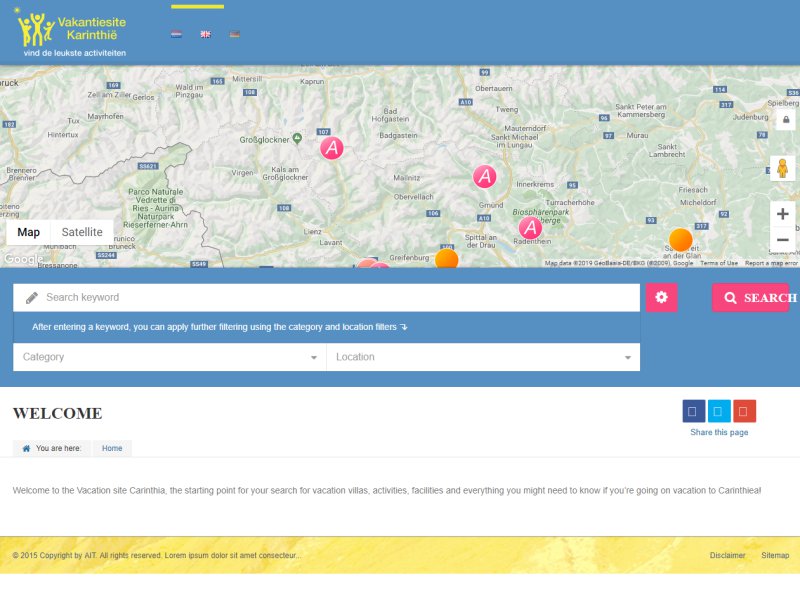Open the Sitemap footer link
The height and width of the screenshot is (600, 800).
tap(775, 555)
